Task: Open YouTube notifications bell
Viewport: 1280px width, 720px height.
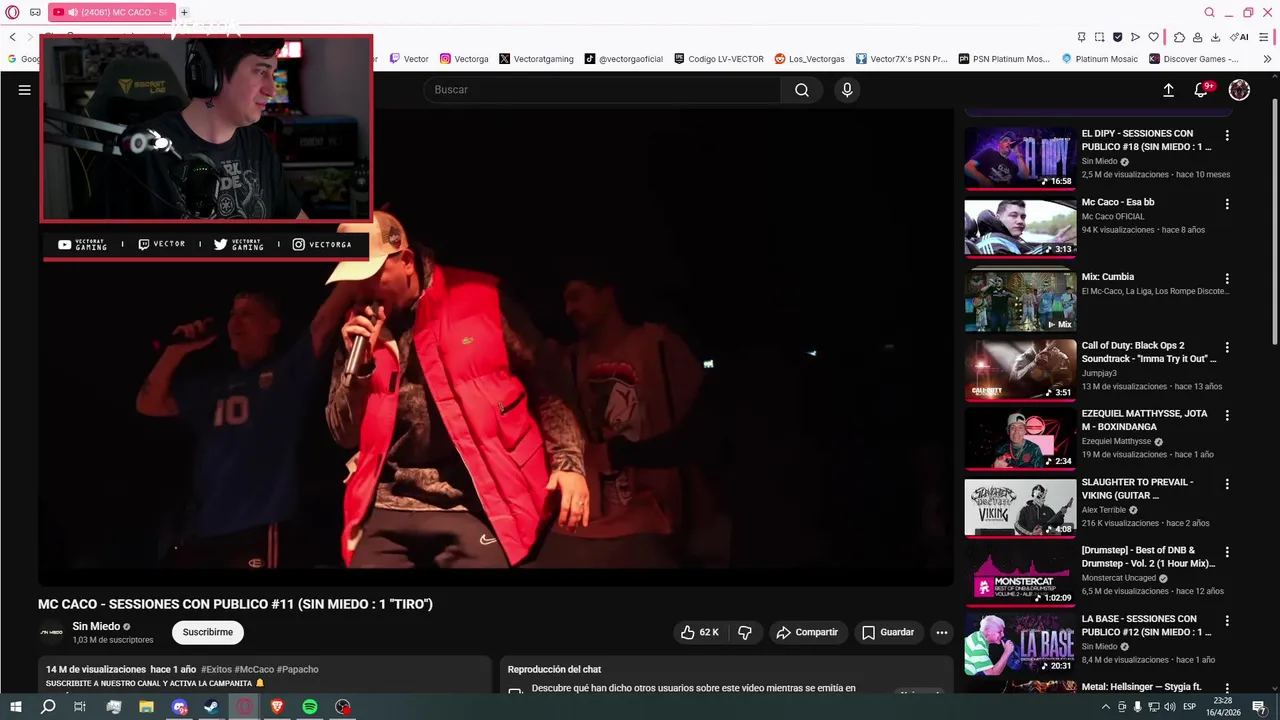Action: (1202, 90)
